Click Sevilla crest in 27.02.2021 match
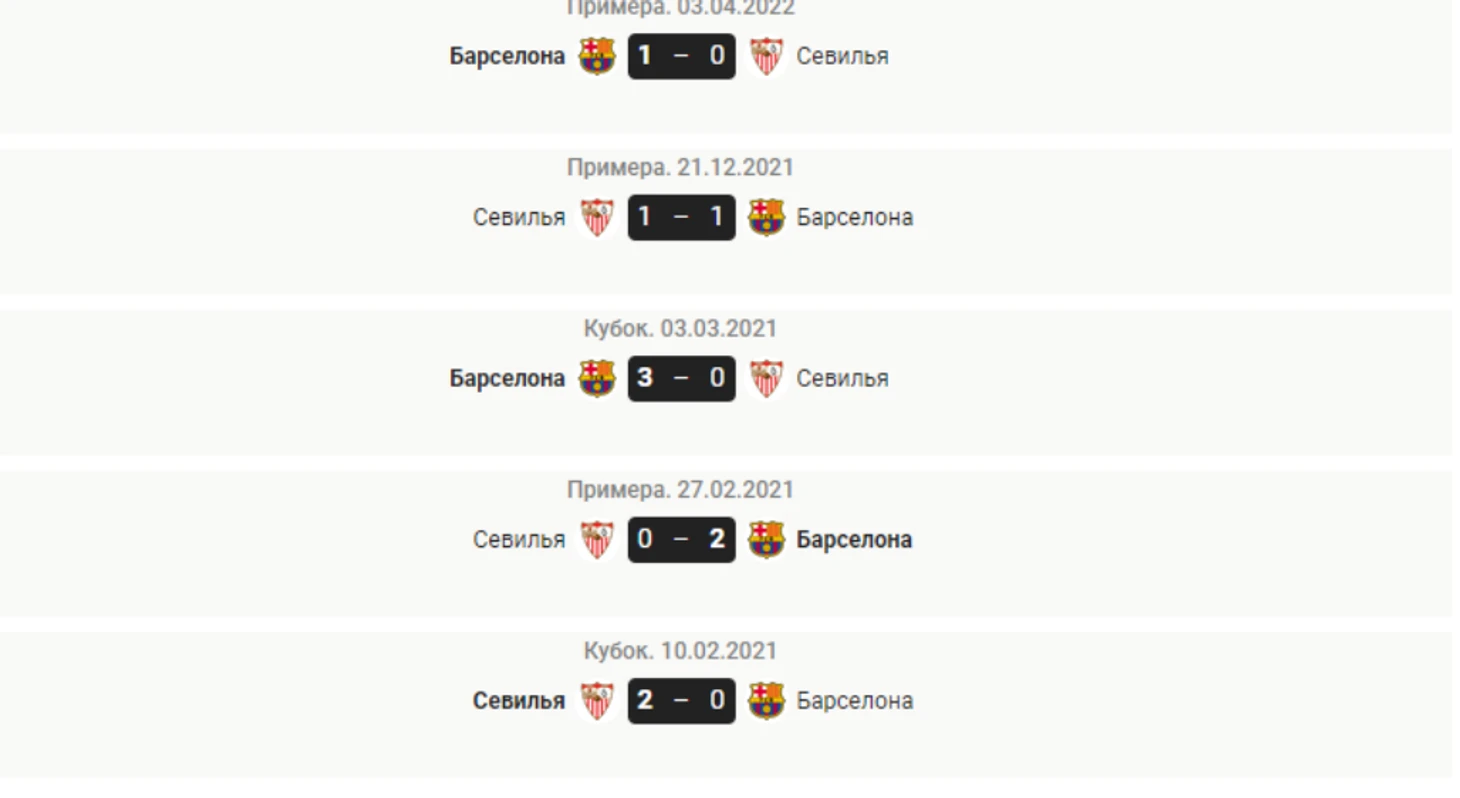The image size is (1460, 798). 597,539
